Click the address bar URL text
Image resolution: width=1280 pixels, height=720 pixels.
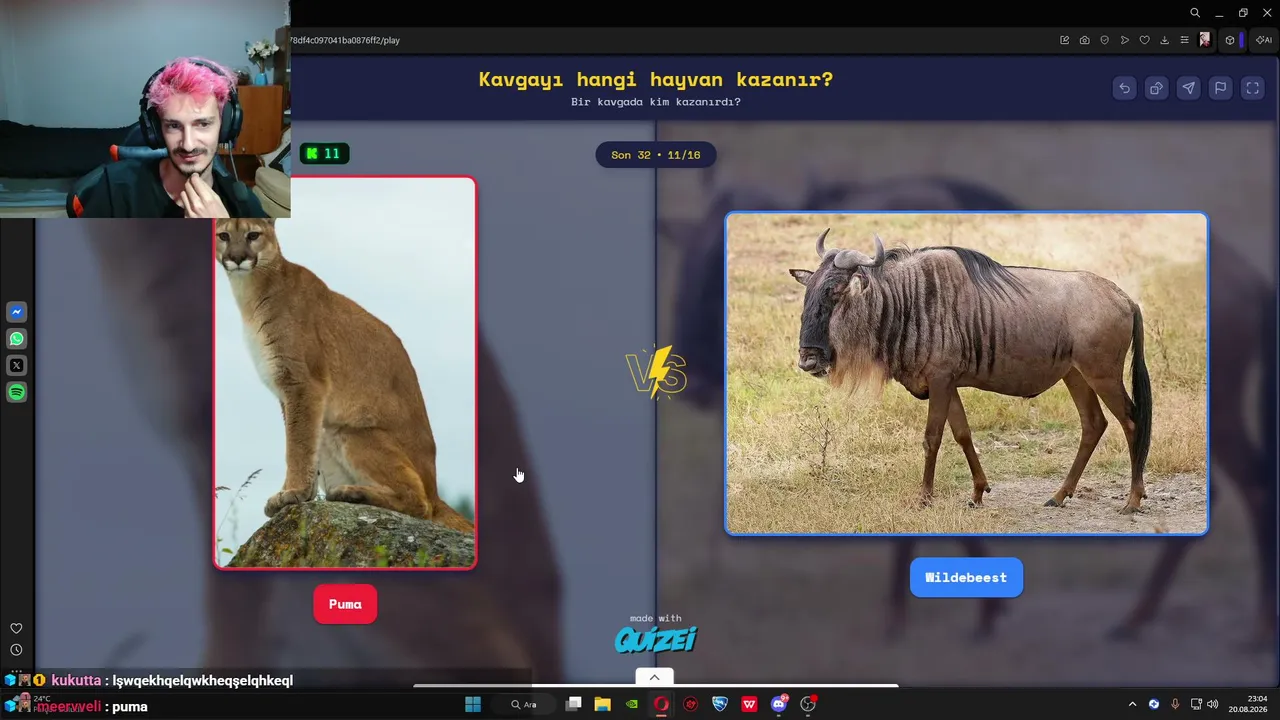[x=345, y=40]
